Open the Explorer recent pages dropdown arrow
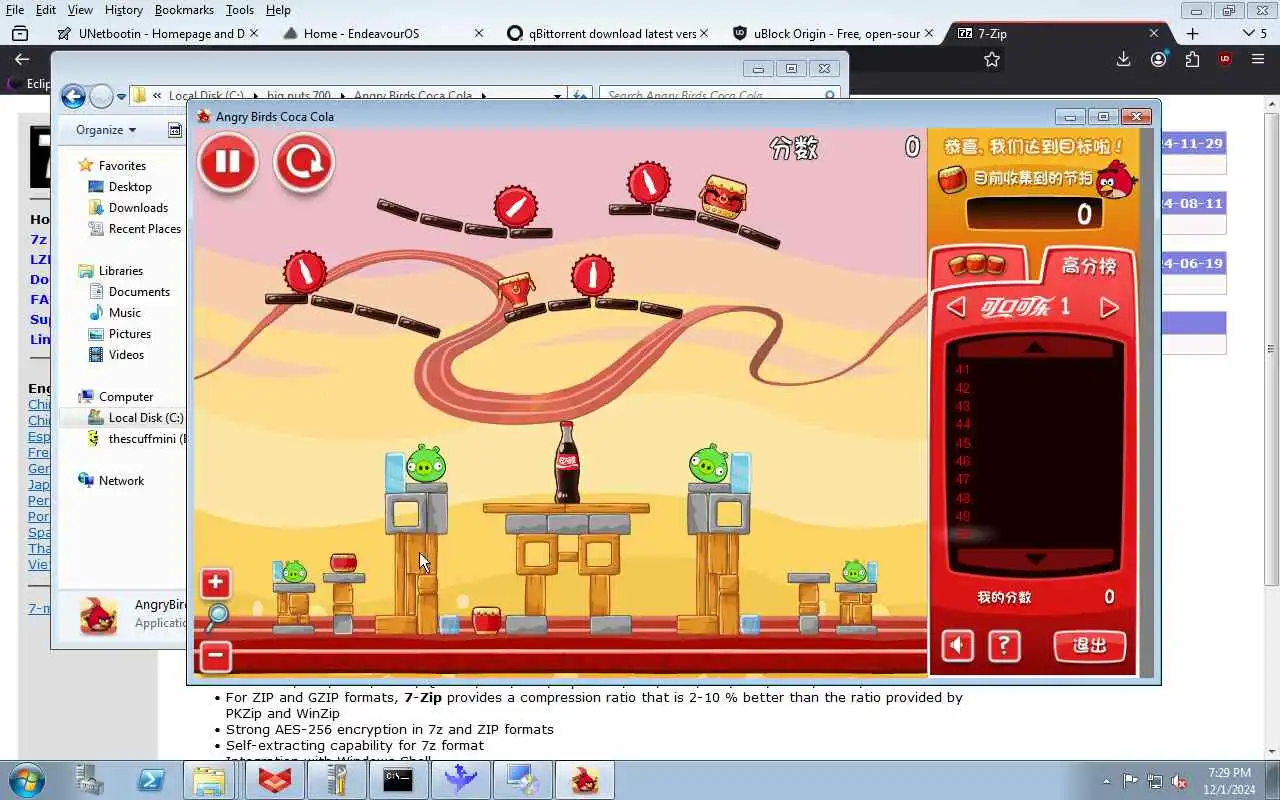Image resolution: width=1280 pixels, height=800 pixels. [121, 97]
